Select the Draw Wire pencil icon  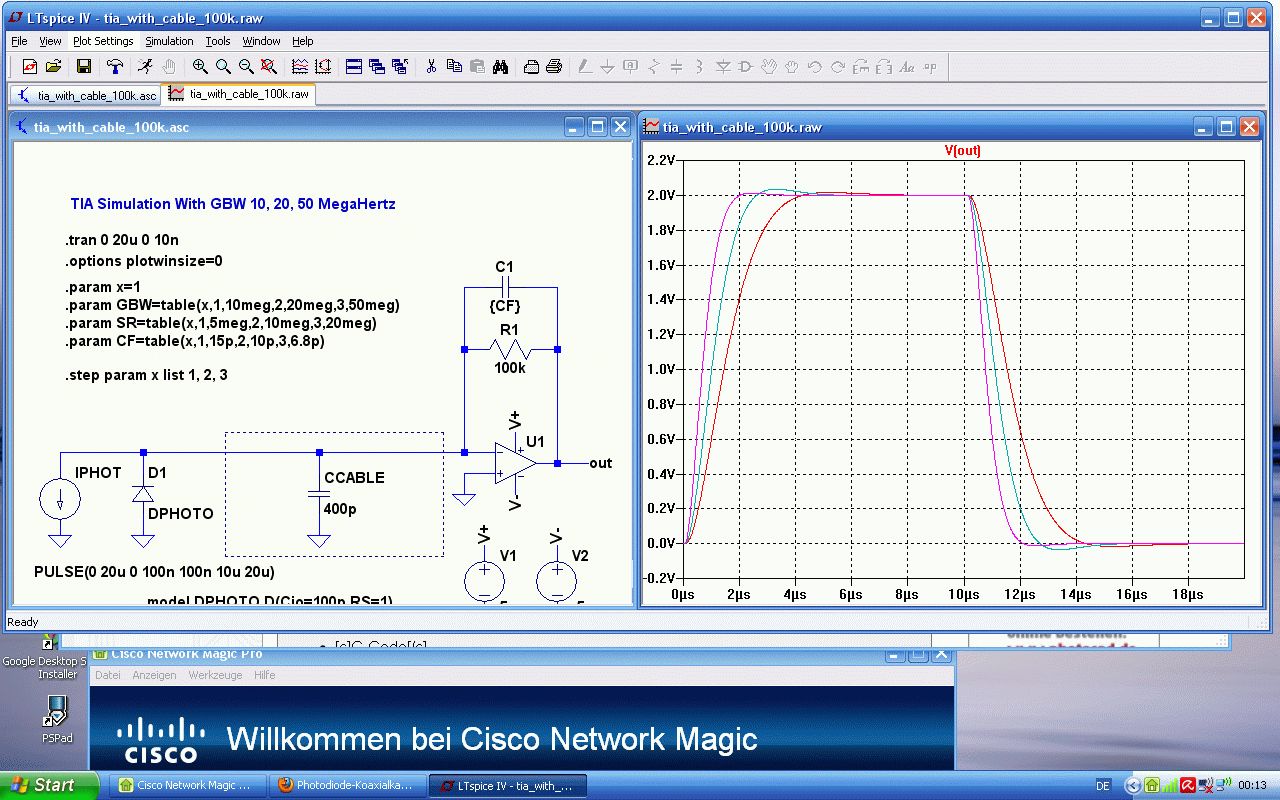pyautogui.click(x=585, y=67)
